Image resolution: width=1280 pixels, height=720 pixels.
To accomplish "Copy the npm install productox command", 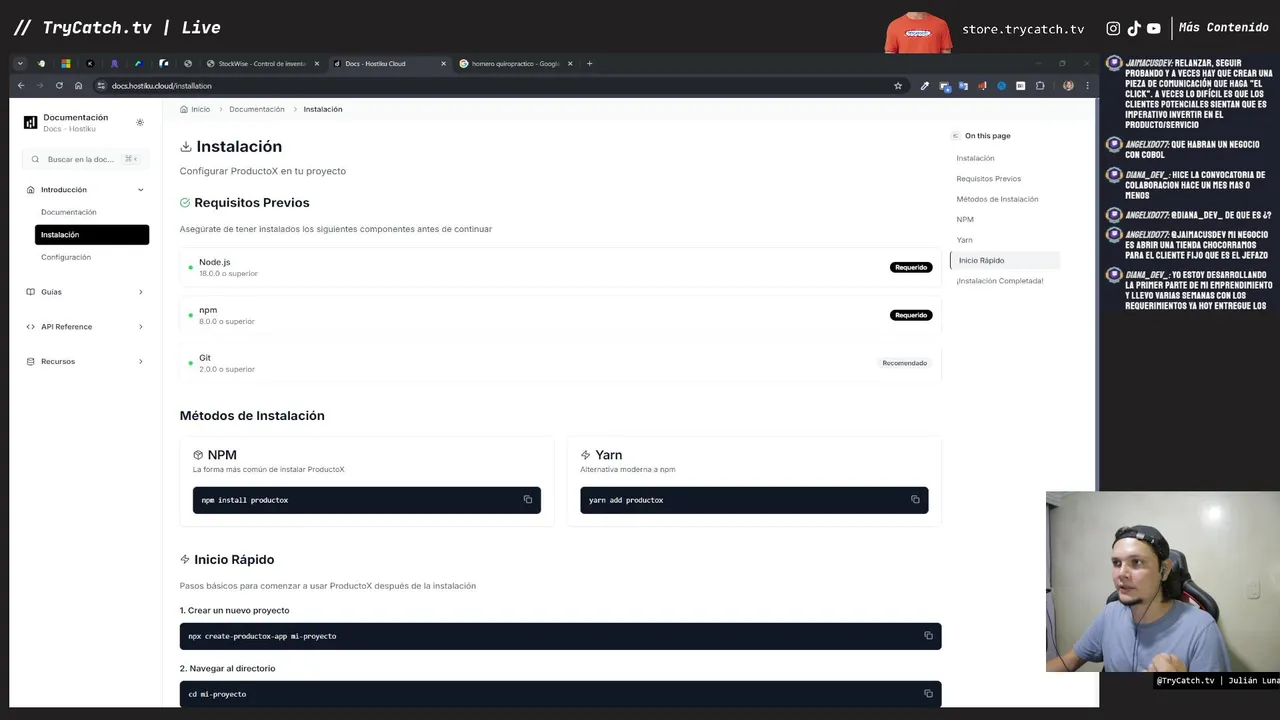I will [528, 500].
